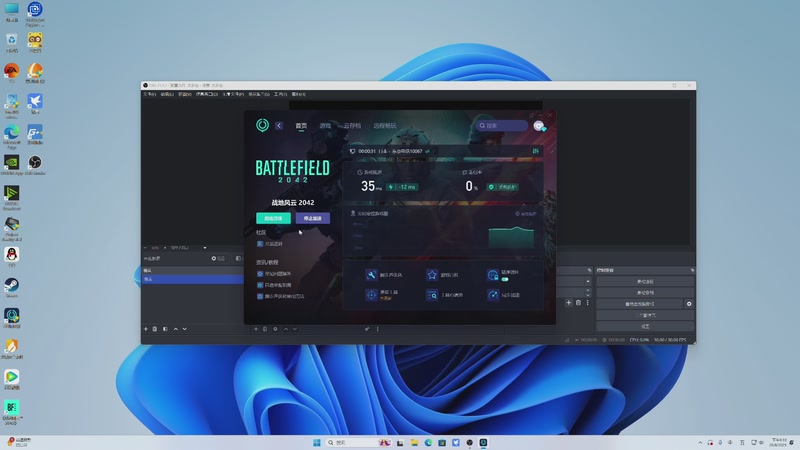Add a transition with the plus icon
Screen dimensions: 800x450
pyautogui.click(x=569, y=303)
